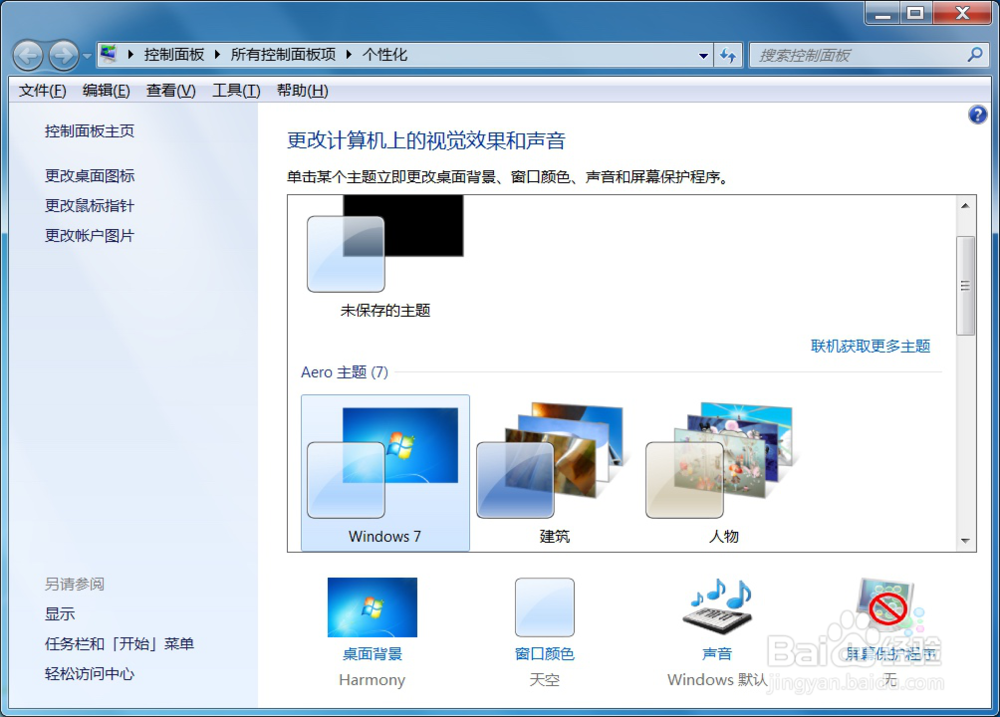Open the screen saver icon with prohibited sign
This screenshot has width=1000, height=717.
tap(890, 606)
